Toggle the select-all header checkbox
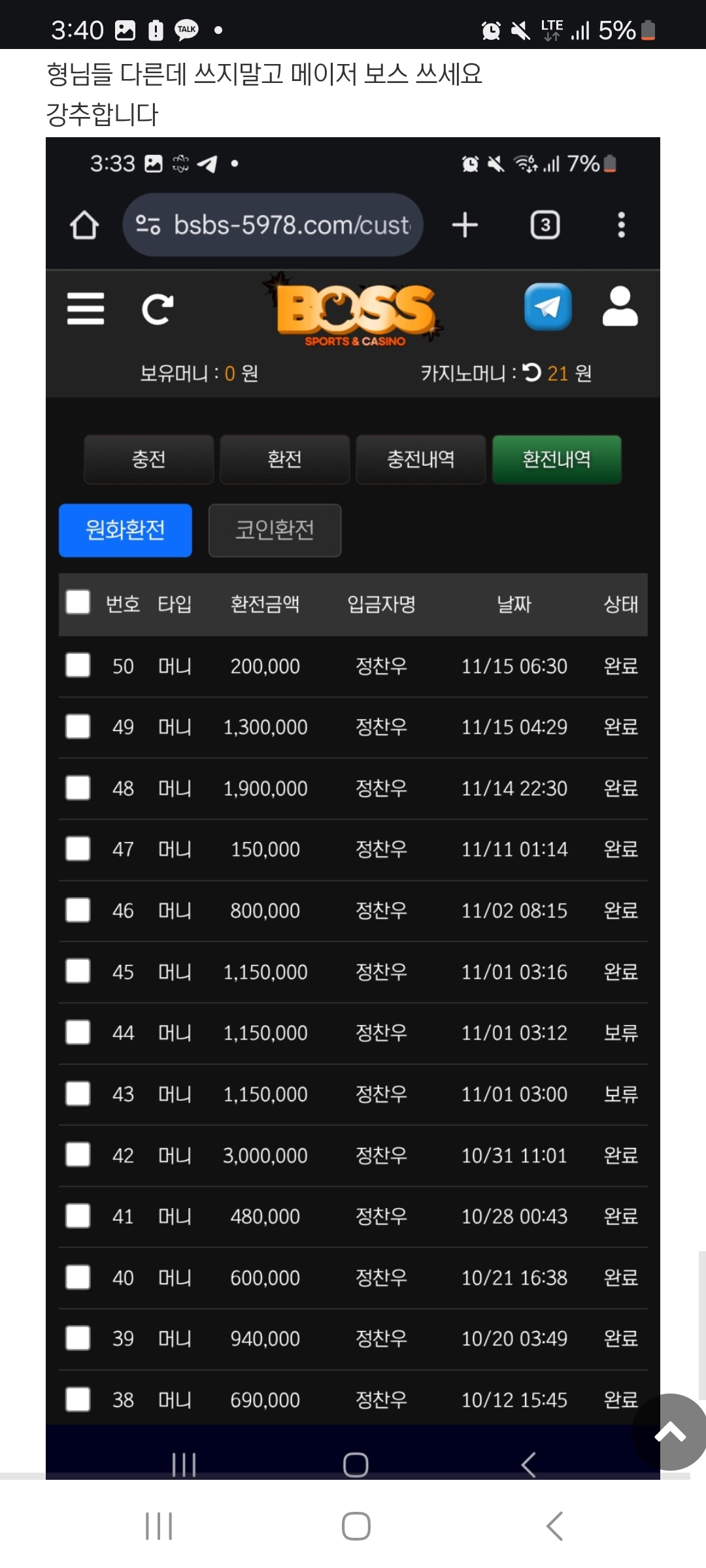This screenshot has height=1568, width=706. (x=78, y=602)
